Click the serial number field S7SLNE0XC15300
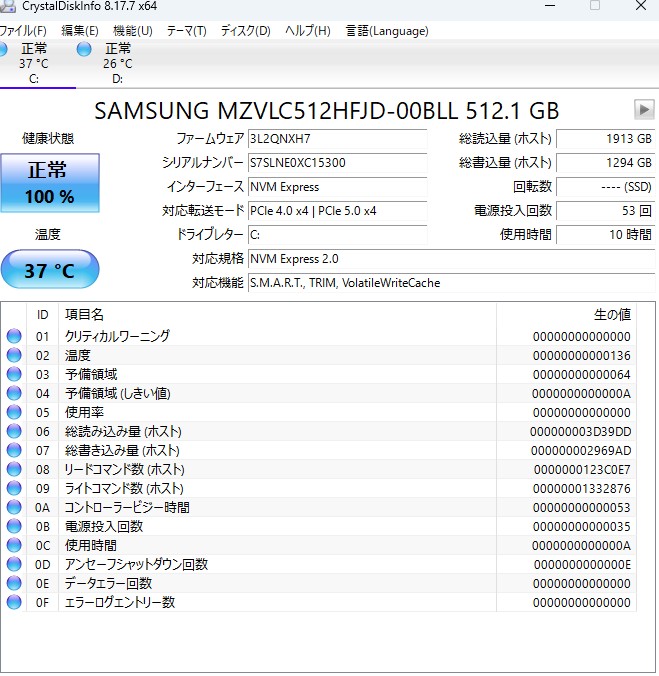The height and width of the screenshot is (676, 659). coord(337,163)
